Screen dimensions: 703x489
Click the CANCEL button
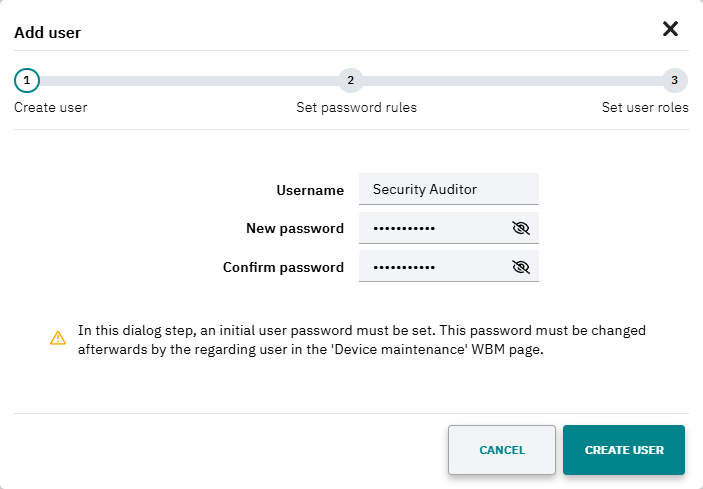502,450
